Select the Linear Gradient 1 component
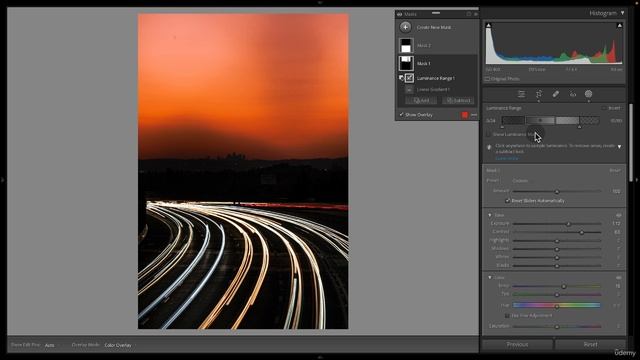The width and height of the screenshot is (640, 360). point(433,89)
